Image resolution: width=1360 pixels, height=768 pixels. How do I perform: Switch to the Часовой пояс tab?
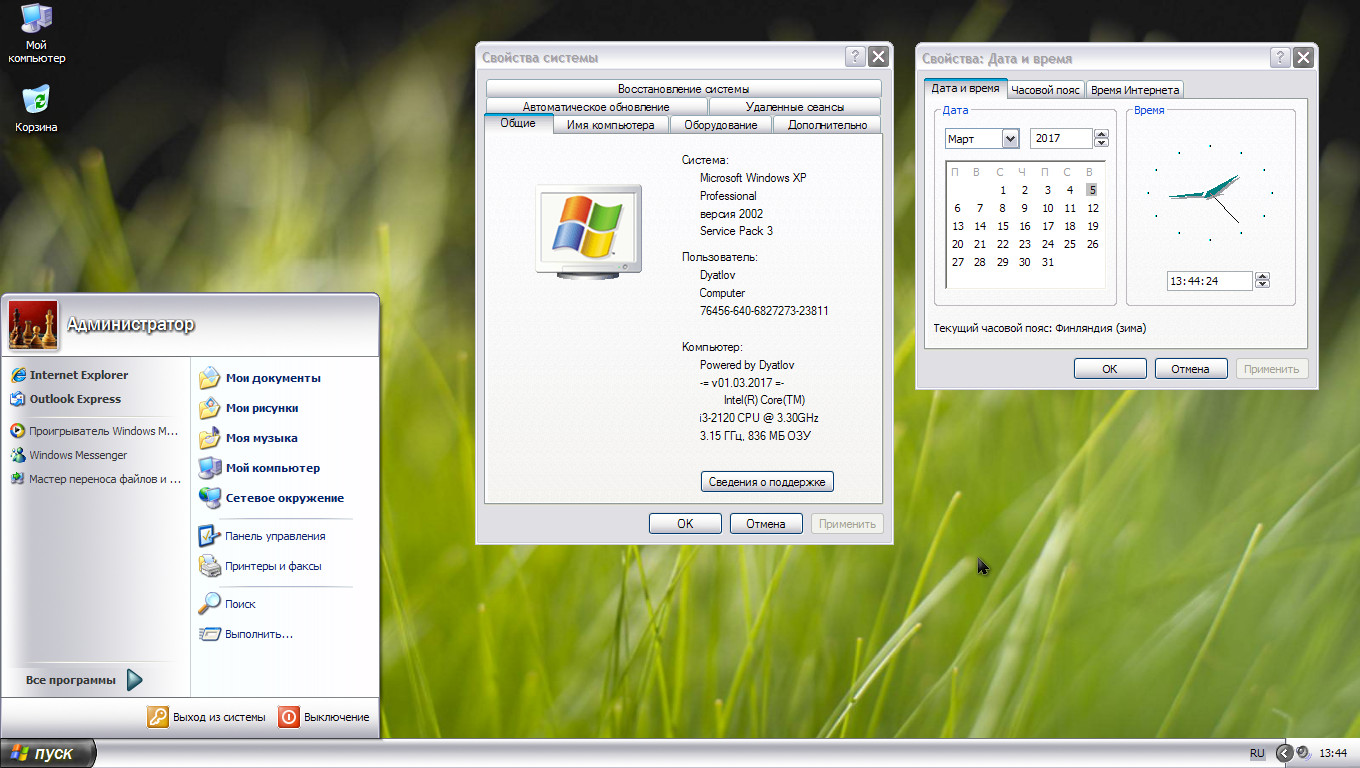(1045, 90)
